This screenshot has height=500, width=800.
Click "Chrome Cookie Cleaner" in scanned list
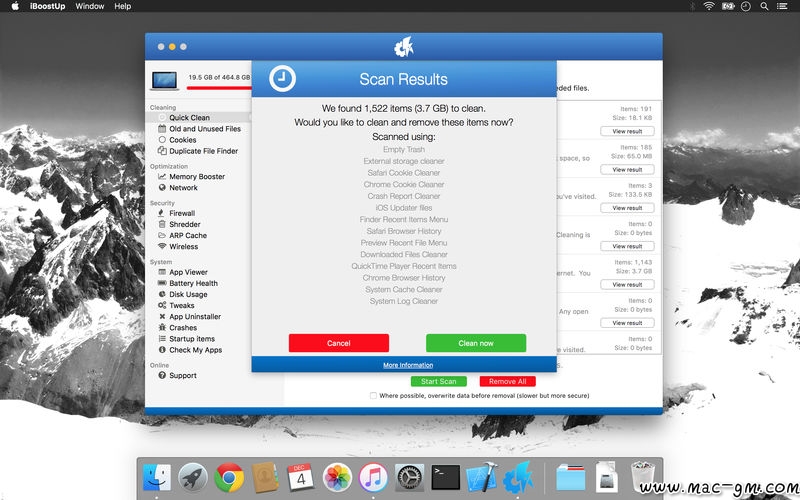pyautogui.click(x=404, y=184)
